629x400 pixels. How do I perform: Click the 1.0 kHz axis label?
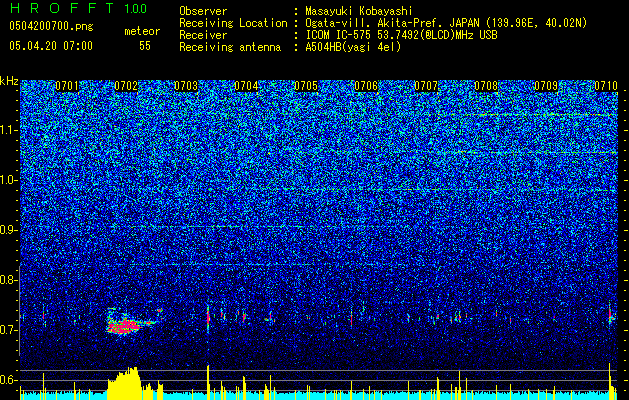[x=8, y=180]
